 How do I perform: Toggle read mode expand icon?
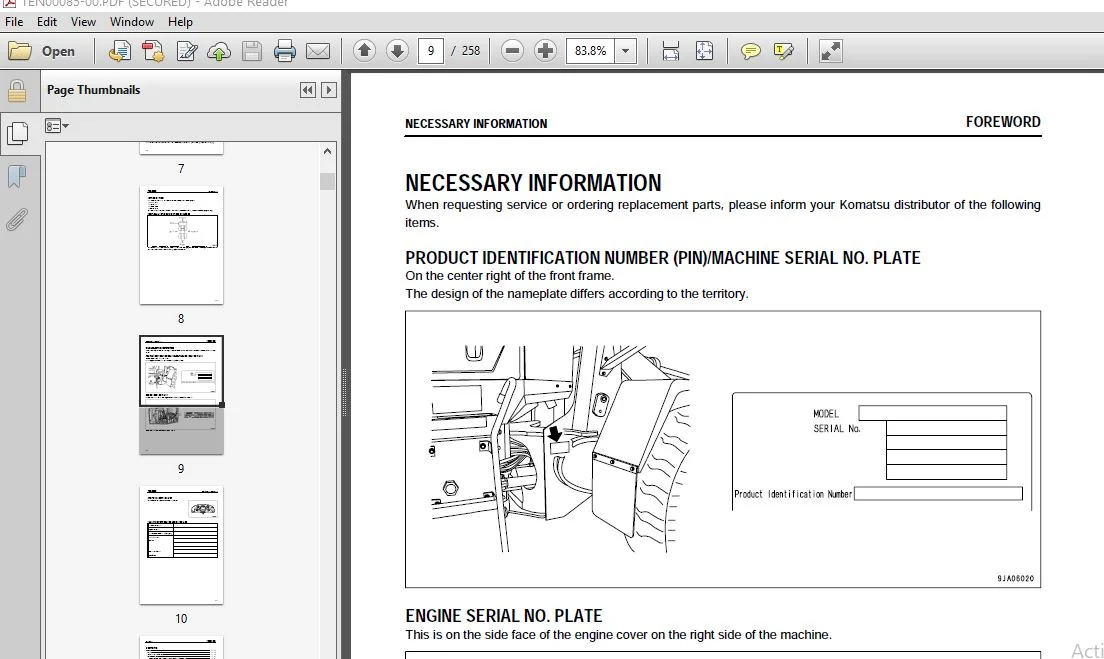[831, 51]
